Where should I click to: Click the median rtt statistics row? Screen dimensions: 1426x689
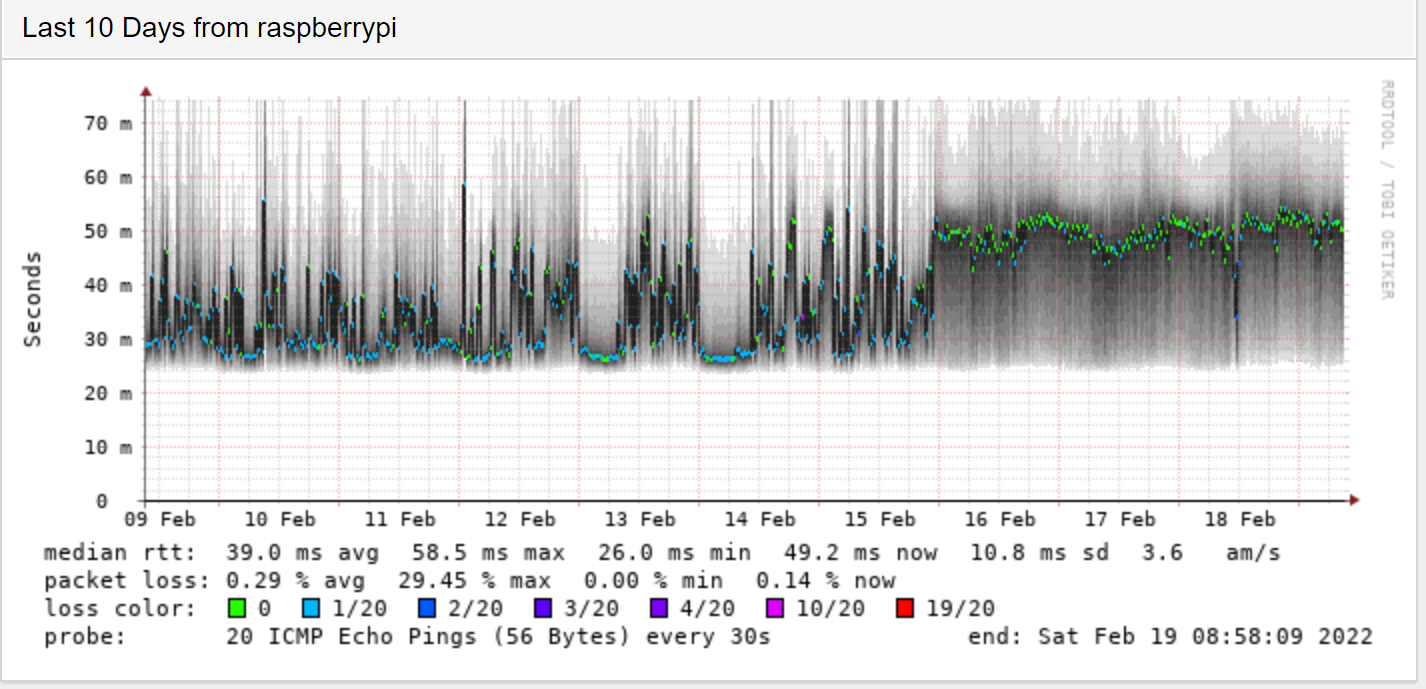click(660, 553)
